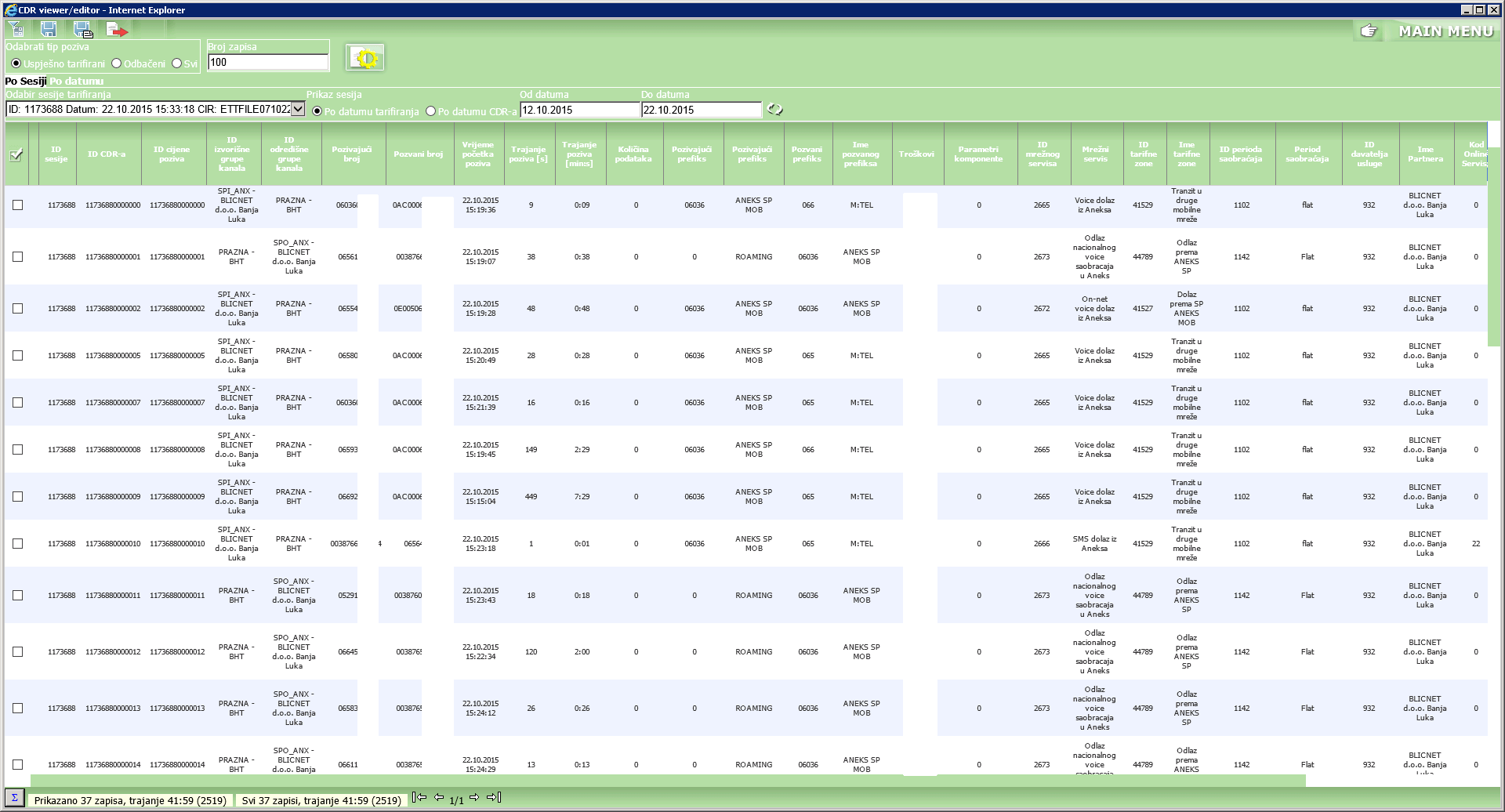The width and height of the screenshot is (1505, 812).
Task: Check the row with CDR 11736880000012
Action: point(17,652)
